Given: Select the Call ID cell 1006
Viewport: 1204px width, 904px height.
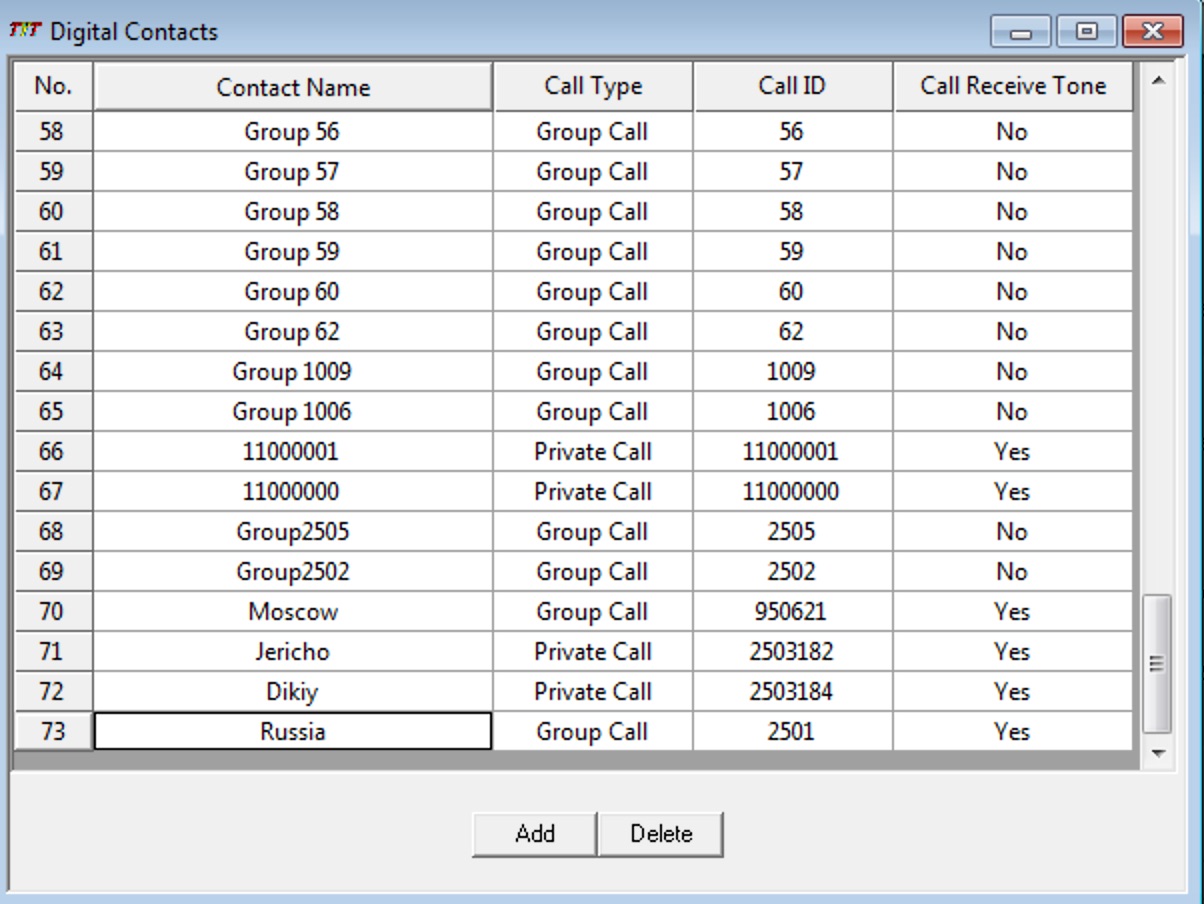Looking at the screenshot, I should [793, 411].
